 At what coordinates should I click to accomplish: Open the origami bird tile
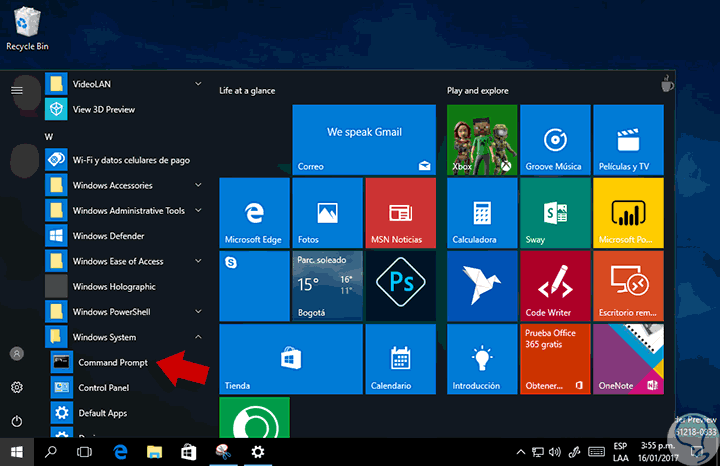click(482, 286)
